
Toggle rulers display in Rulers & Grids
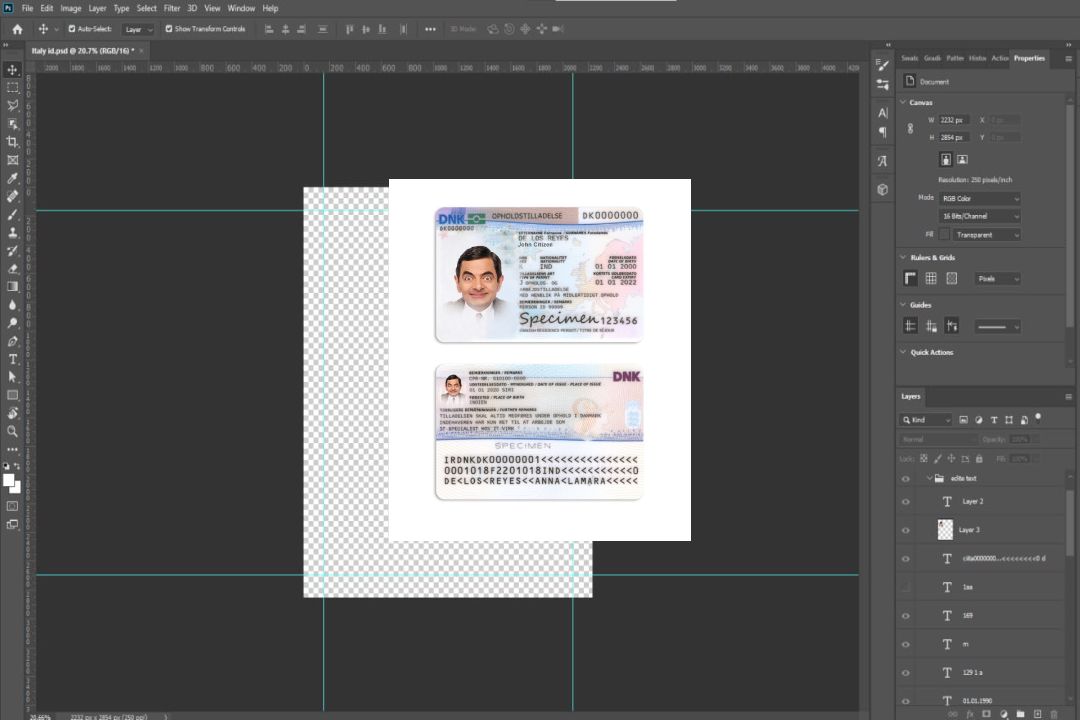click(910, 278)
